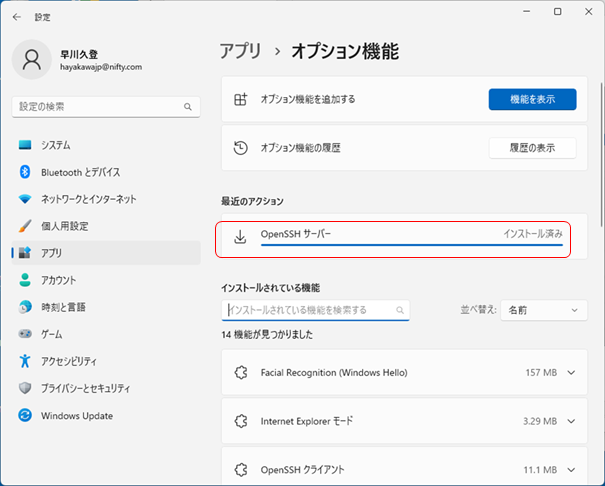Open 時刻と言語 settings

(x=63, y=307)
